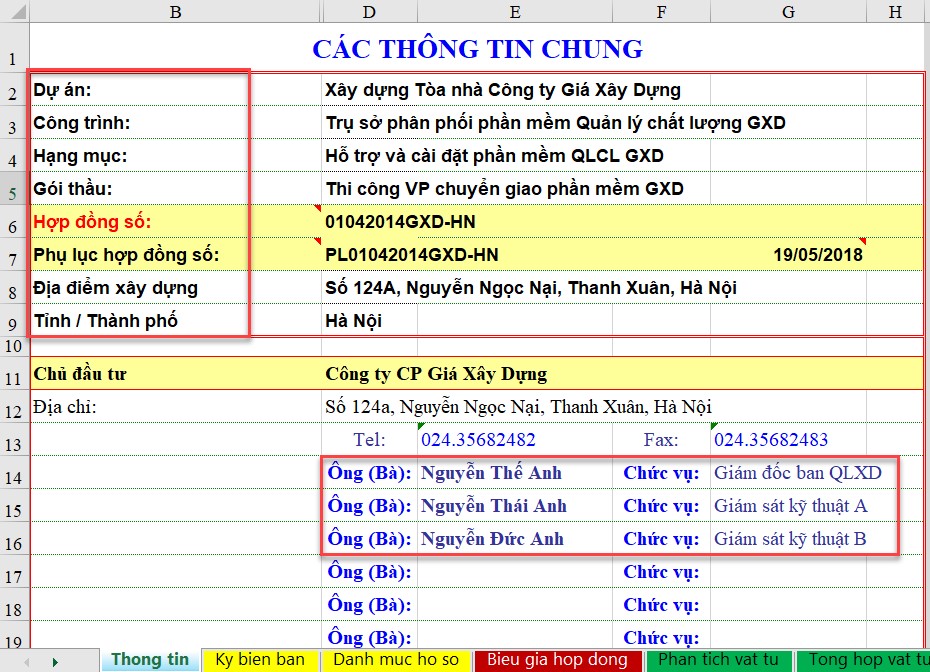Image resolution: width=930 pixels, height=672 pixels.
Task: Select column G header
Action: point(788,11)
